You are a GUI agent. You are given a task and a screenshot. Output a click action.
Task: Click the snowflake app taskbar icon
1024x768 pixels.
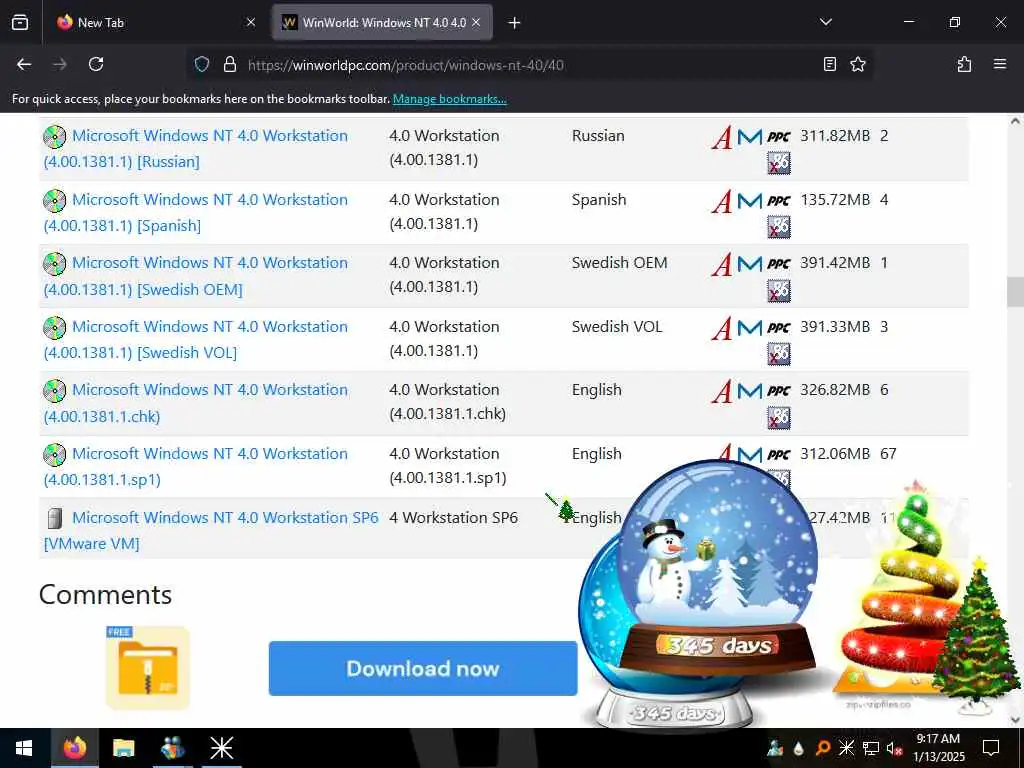[221, 748]
